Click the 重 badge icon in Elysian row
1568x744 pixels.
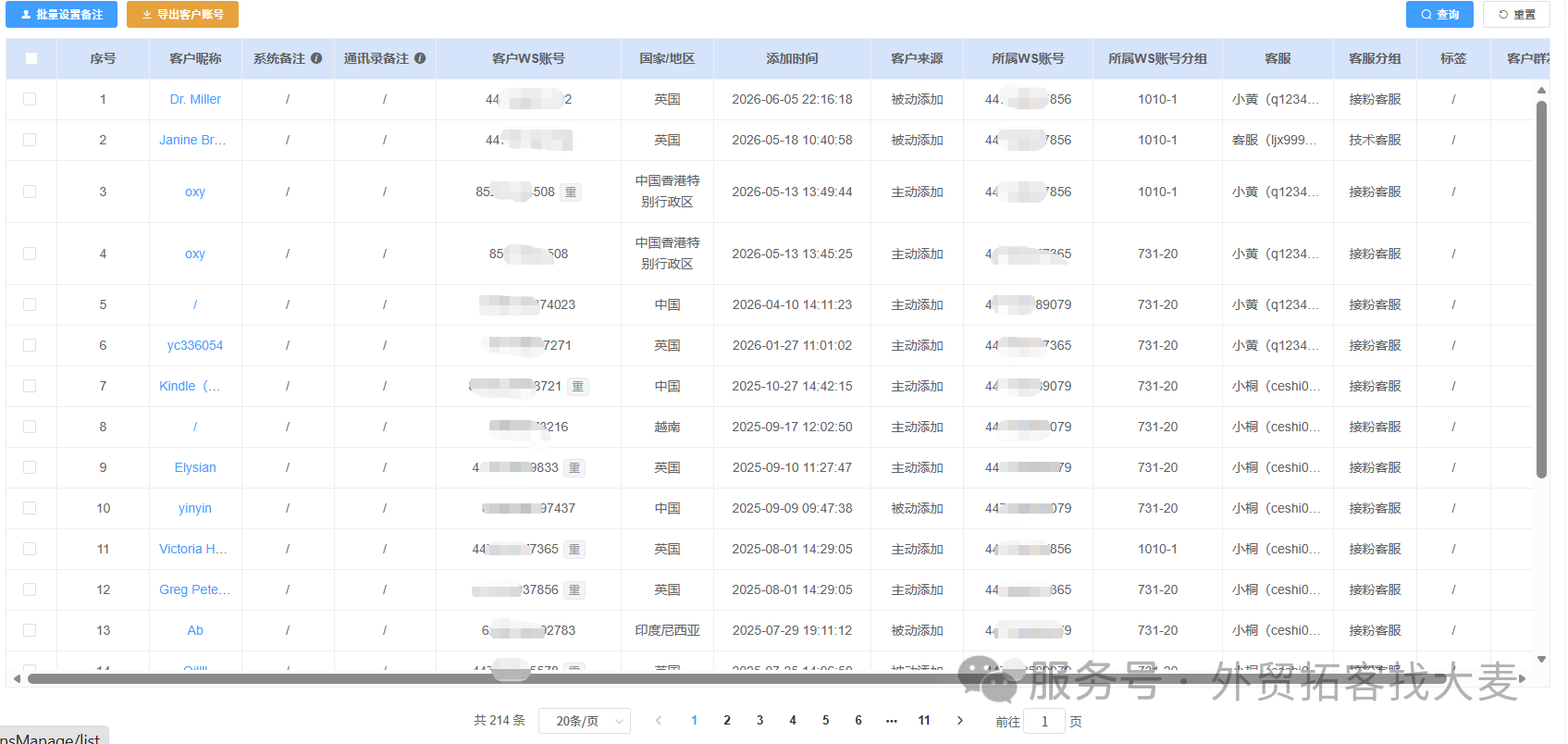tap(574, 468)
